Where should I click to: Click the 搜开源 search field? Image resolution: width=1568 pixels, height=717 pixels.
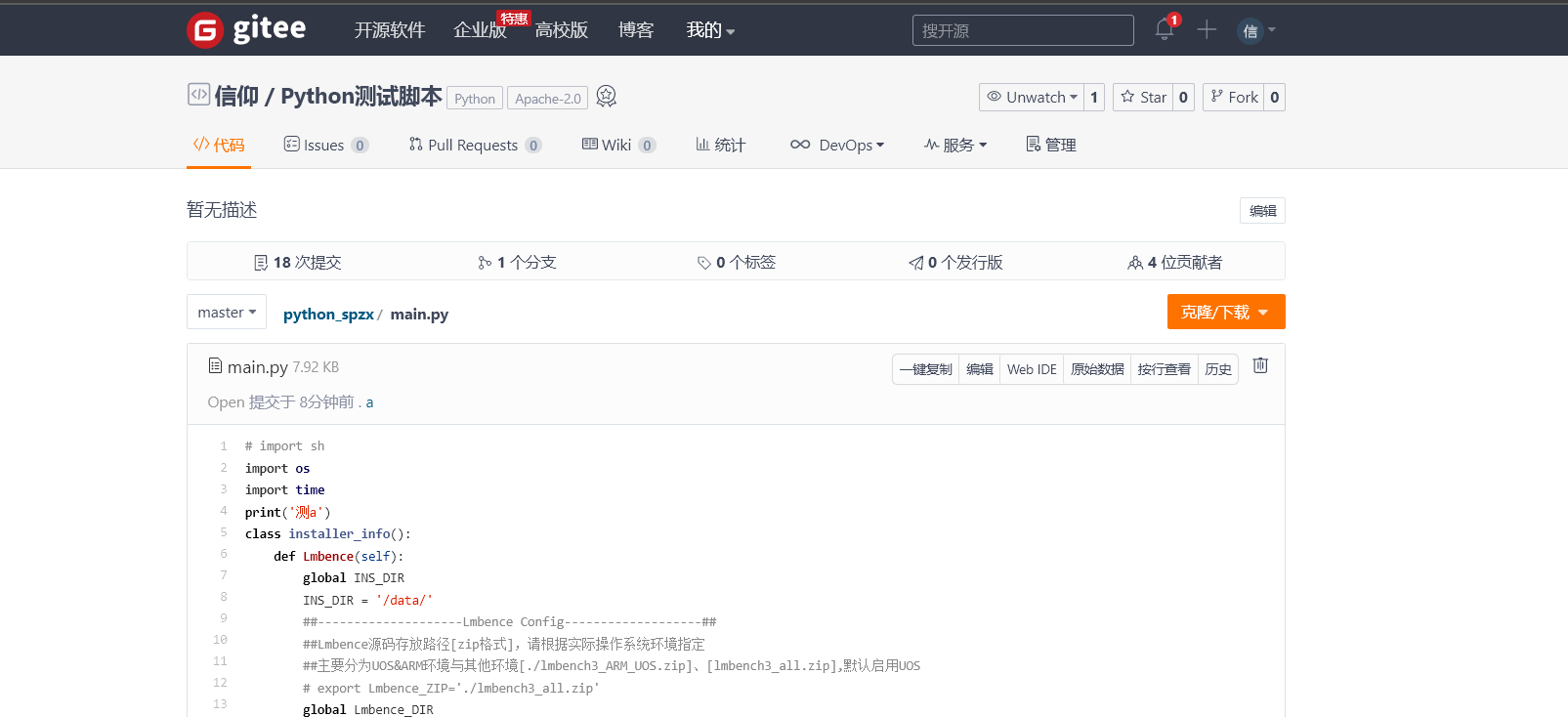[x=1023, y=30]
